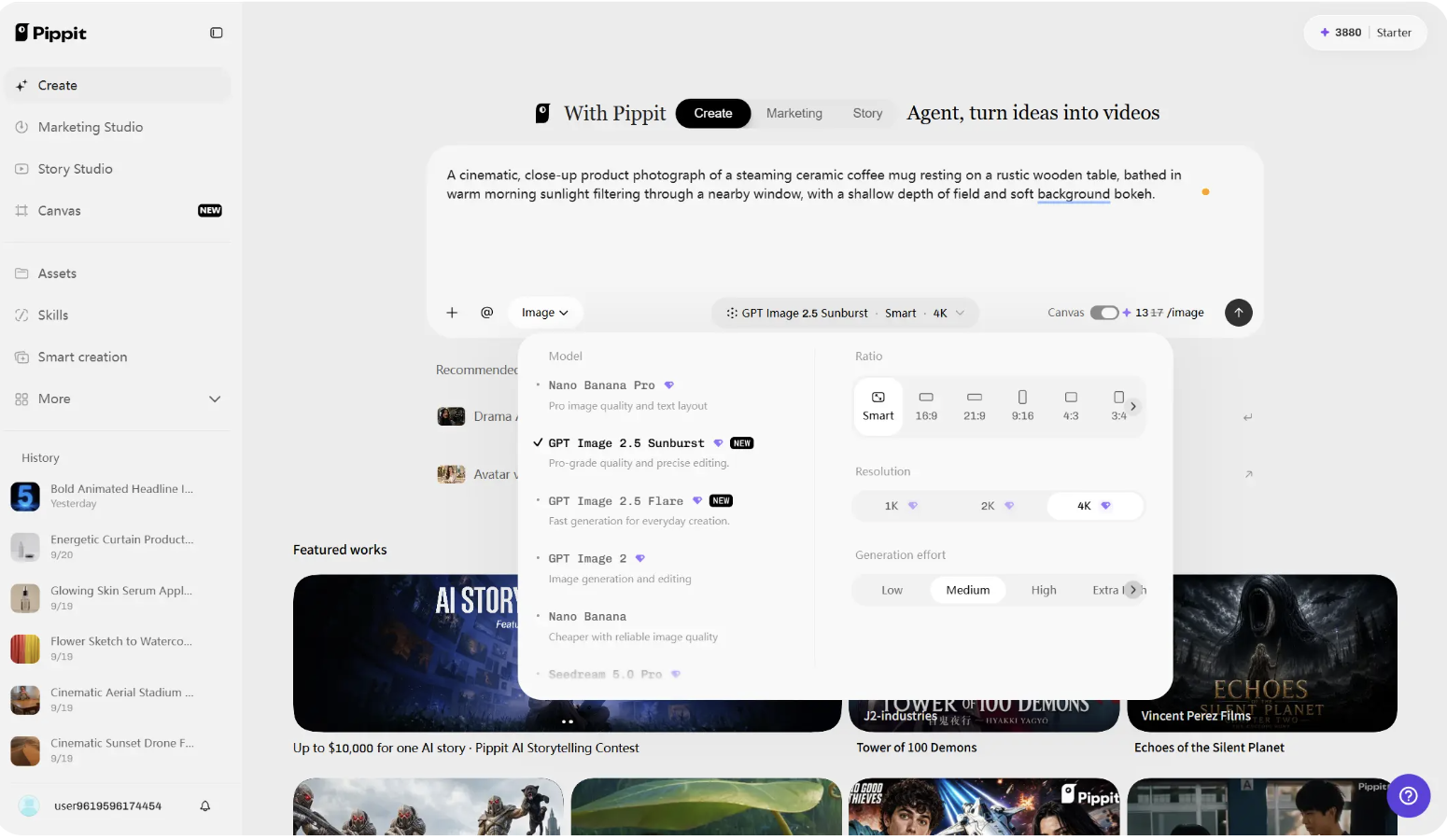Click the notification bell icon
This screenshot has height=840, width=1447.
coord(205,806)
